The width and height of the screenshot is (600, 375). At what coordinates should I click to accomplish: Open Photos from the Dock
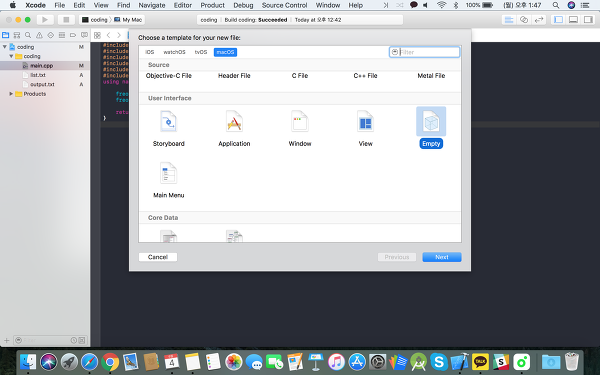click(x=233, y=362)
